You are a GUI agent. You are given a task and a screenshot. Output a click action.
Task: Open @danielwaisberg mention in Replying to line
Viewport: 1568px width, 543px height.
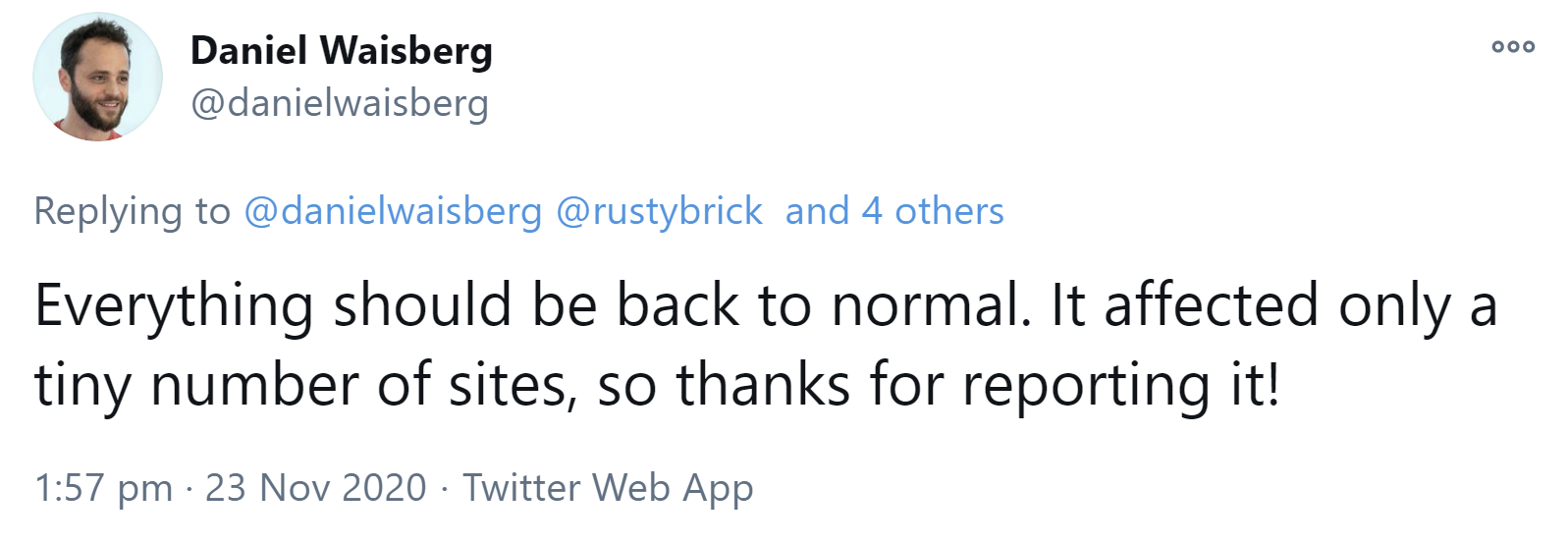(x=392, y=211)
